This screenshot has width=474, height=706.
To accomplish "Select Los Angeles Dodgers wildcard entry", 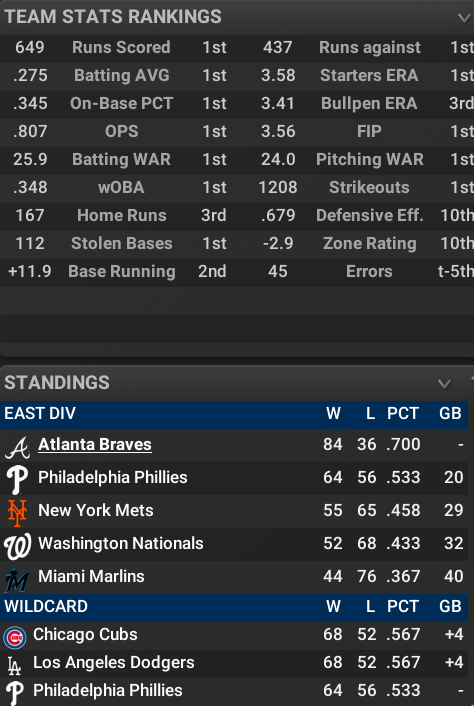I will coord(113,662).
